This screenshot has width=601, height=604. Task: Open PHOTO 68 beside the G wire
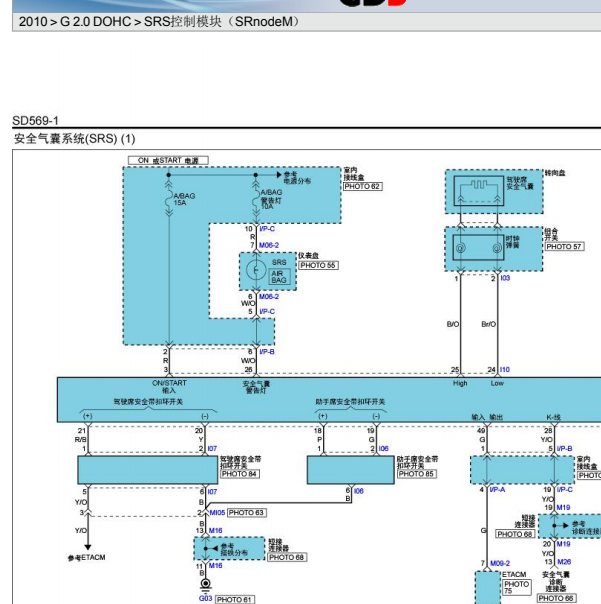(515, 534)
